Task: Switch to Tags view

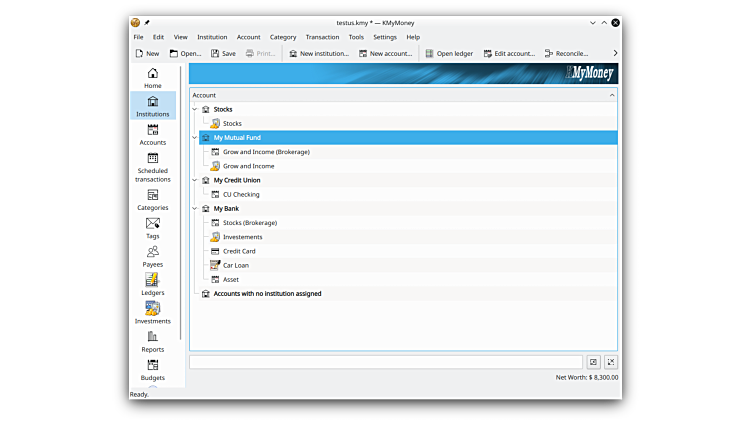Action: (x=152, y=228)
